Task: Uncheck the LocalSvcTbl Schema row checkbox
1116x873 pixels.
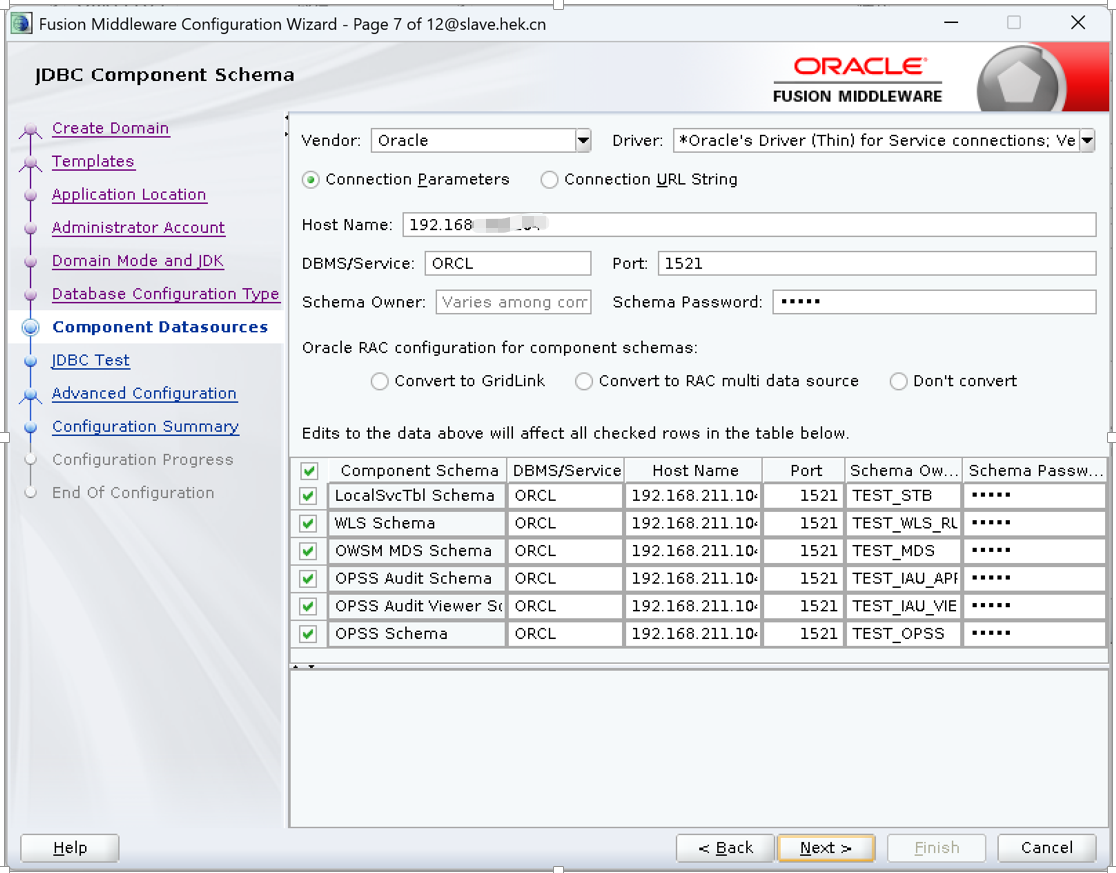Action: click(x=308, y=496)
